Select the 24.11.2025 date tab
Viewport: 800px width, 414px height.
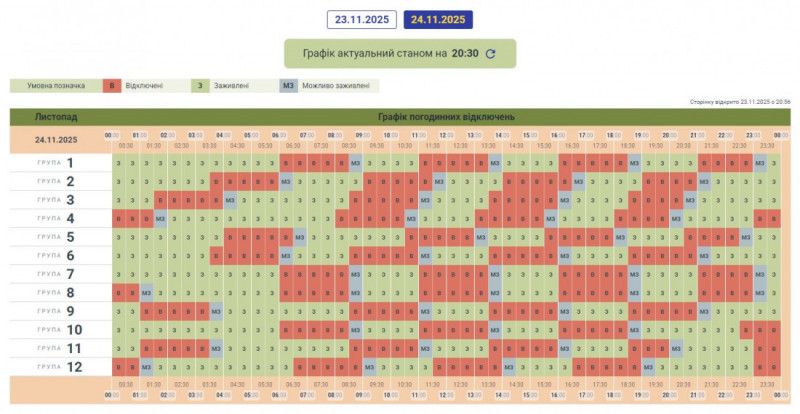click(x=438, y=19)
